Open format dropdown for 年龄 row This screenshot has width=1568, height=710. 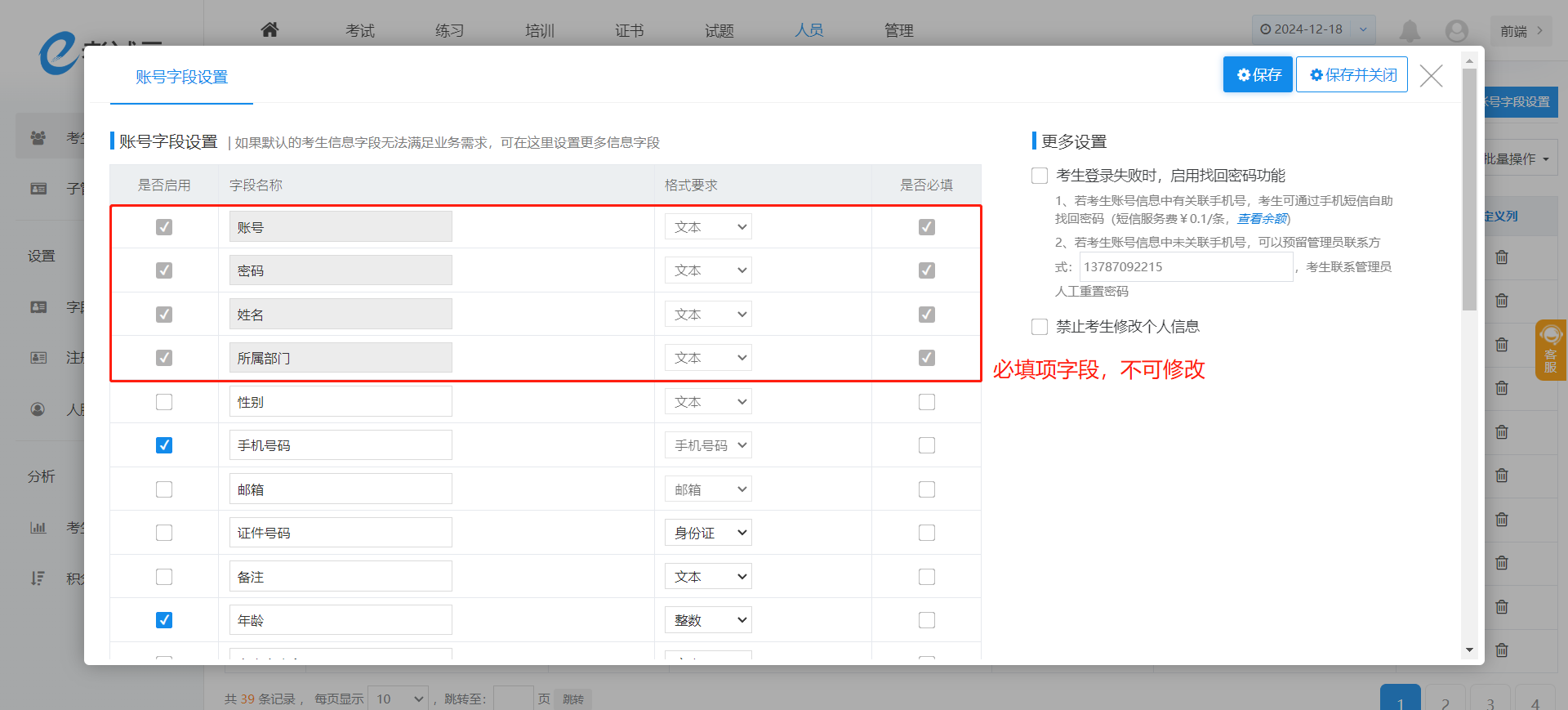point(708,620)
